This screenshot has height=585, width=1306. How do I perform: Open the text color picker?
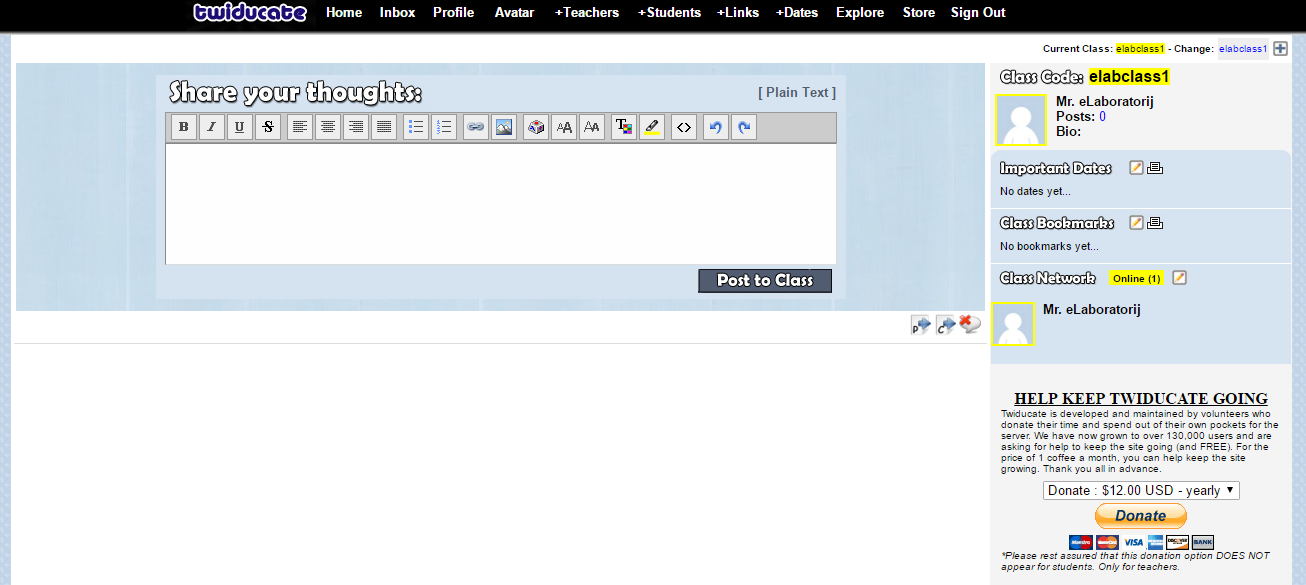point(623,127)
